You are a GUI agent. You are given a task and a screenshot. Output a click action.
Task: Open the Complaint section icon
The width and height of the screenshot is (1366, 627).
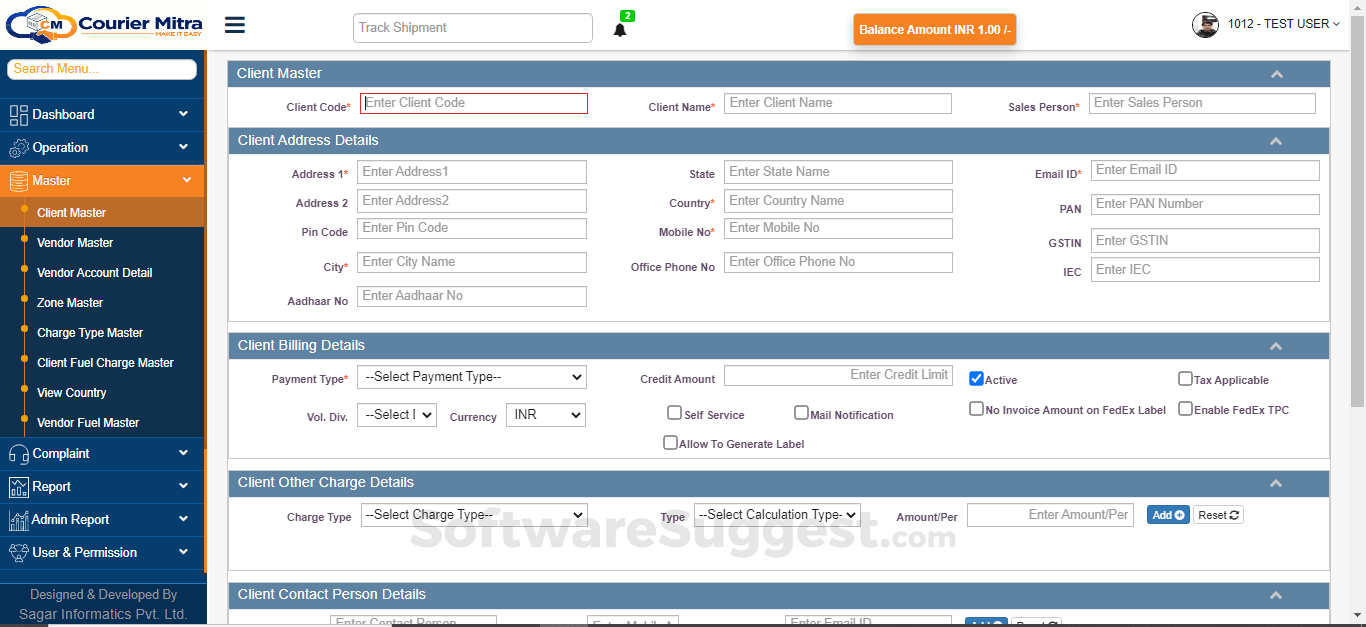pyautogui.click(x=19, y=453)
